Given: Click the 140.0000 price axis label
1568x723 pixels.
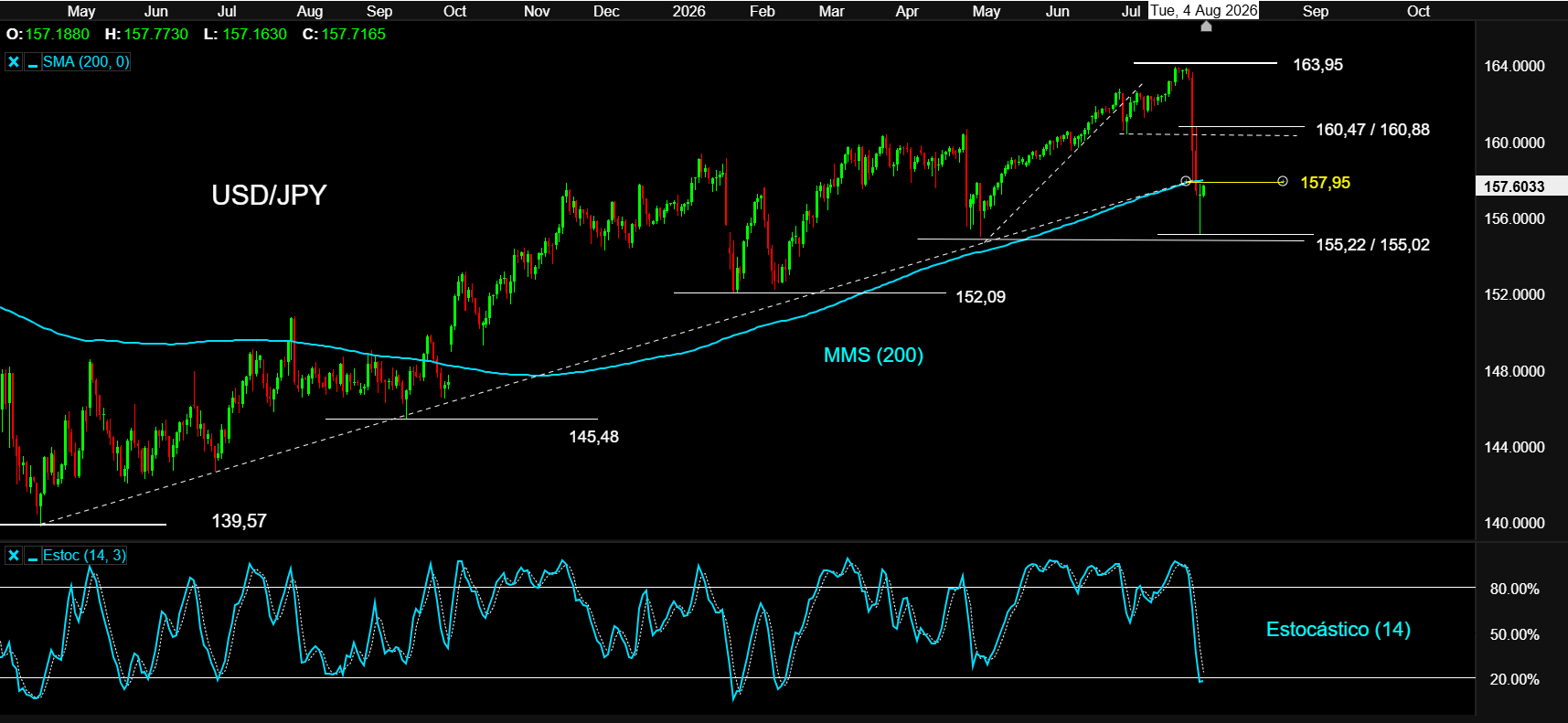Looking at the screenshot, I should [1514, 524].
